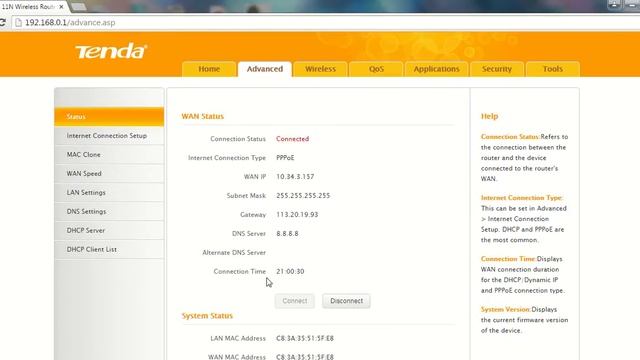The image size is (640, 360).
Task: Open LAN Settings in the sidebar
Action: coord(109,192)
